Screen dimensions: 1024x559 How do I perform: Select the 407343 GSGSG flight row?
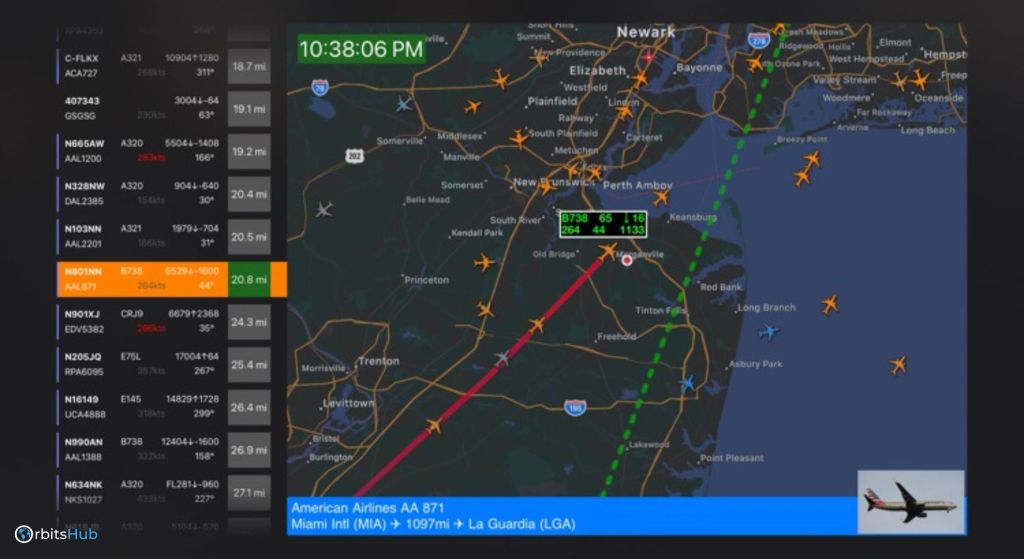click(164, 108)
